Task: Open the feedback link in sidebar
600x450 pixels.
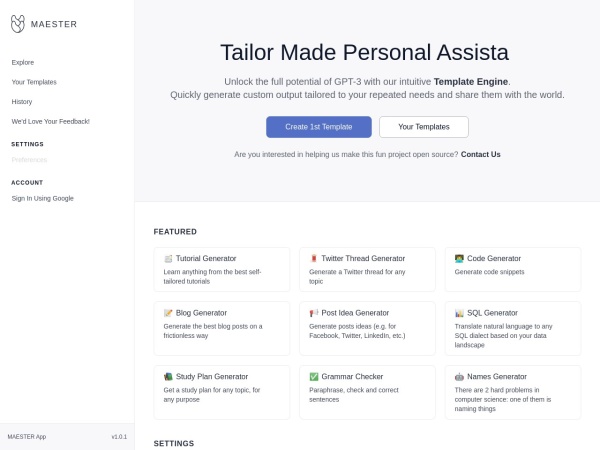Action: (x=50, y=121)
